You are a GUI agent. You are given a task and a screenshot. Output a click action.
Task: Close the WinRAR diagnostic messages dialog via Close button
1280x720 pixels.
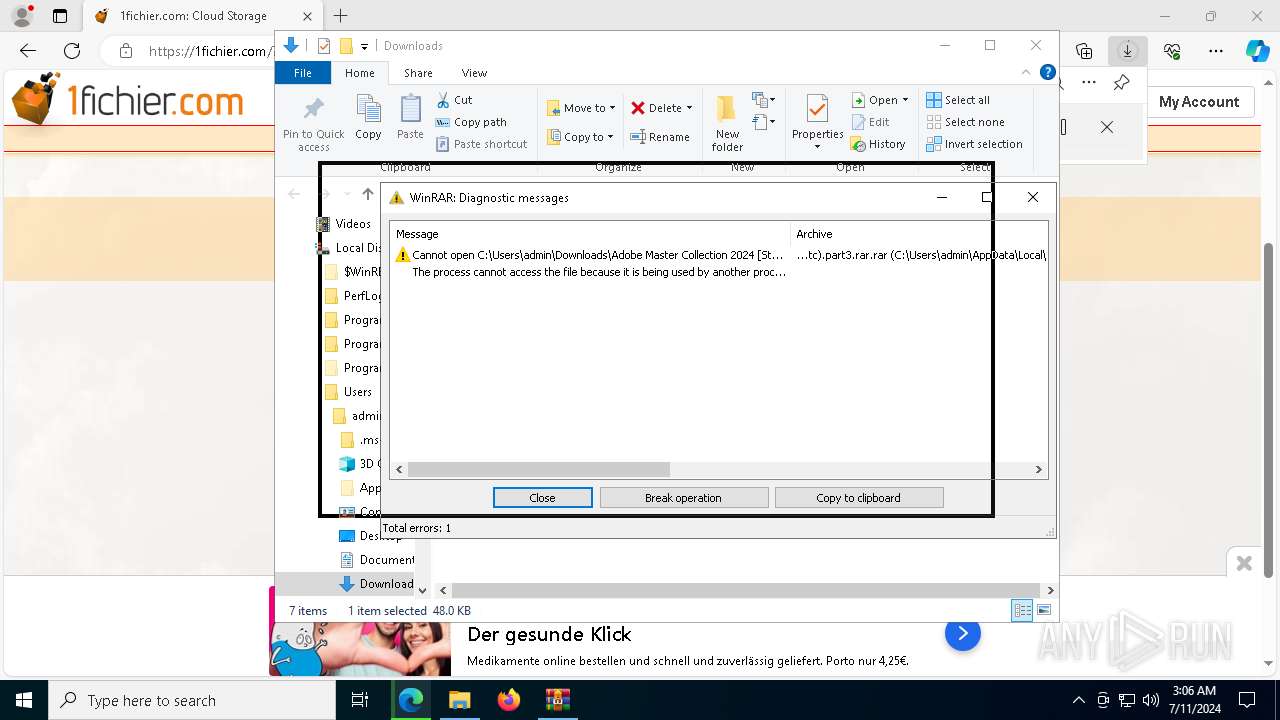coord(542,497)
